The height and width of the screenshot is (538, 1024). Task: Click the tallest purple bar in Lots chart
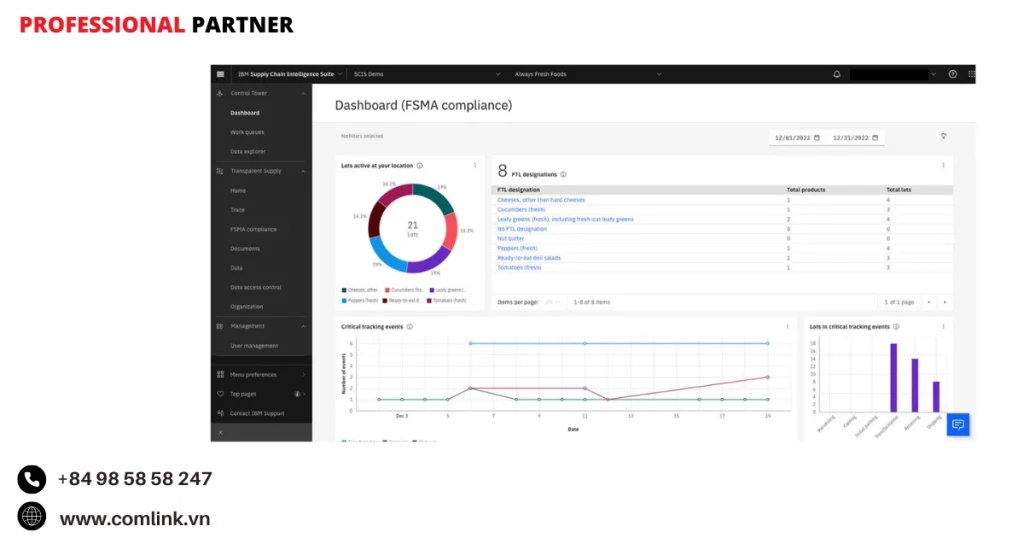click(x=894, y=377)
